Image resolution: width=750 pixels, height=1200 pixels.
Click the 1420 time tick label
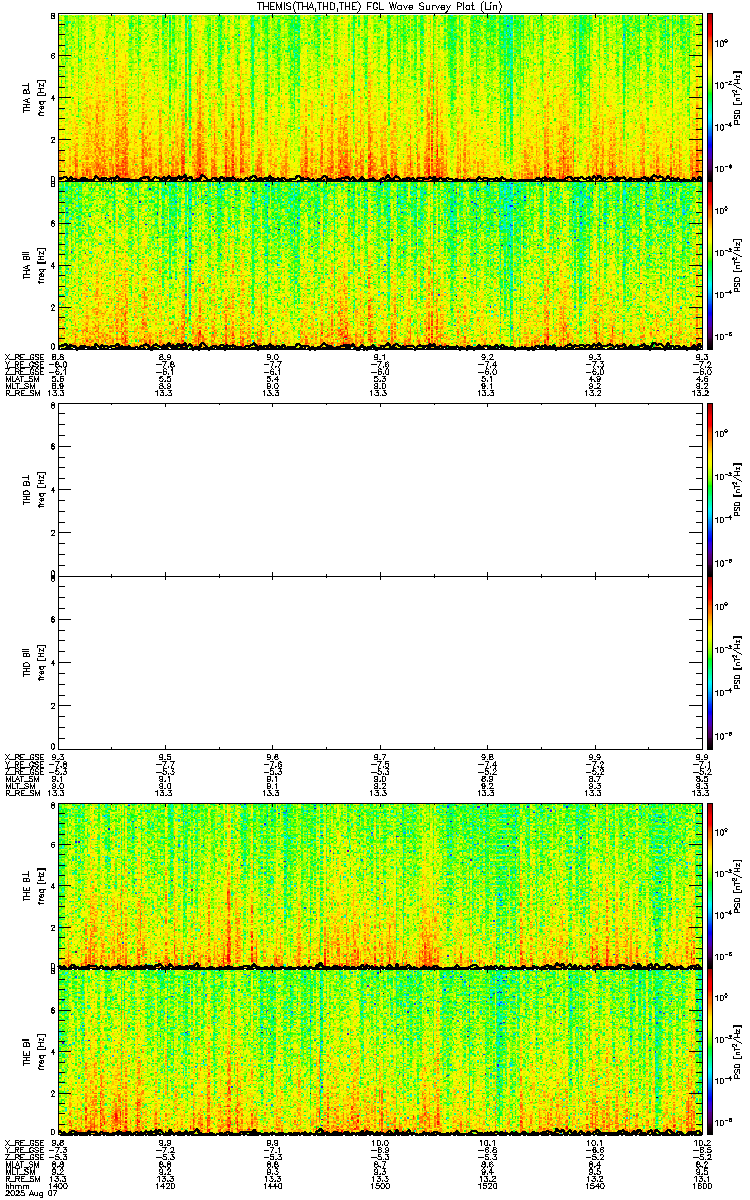click(x=165, y=1188)
